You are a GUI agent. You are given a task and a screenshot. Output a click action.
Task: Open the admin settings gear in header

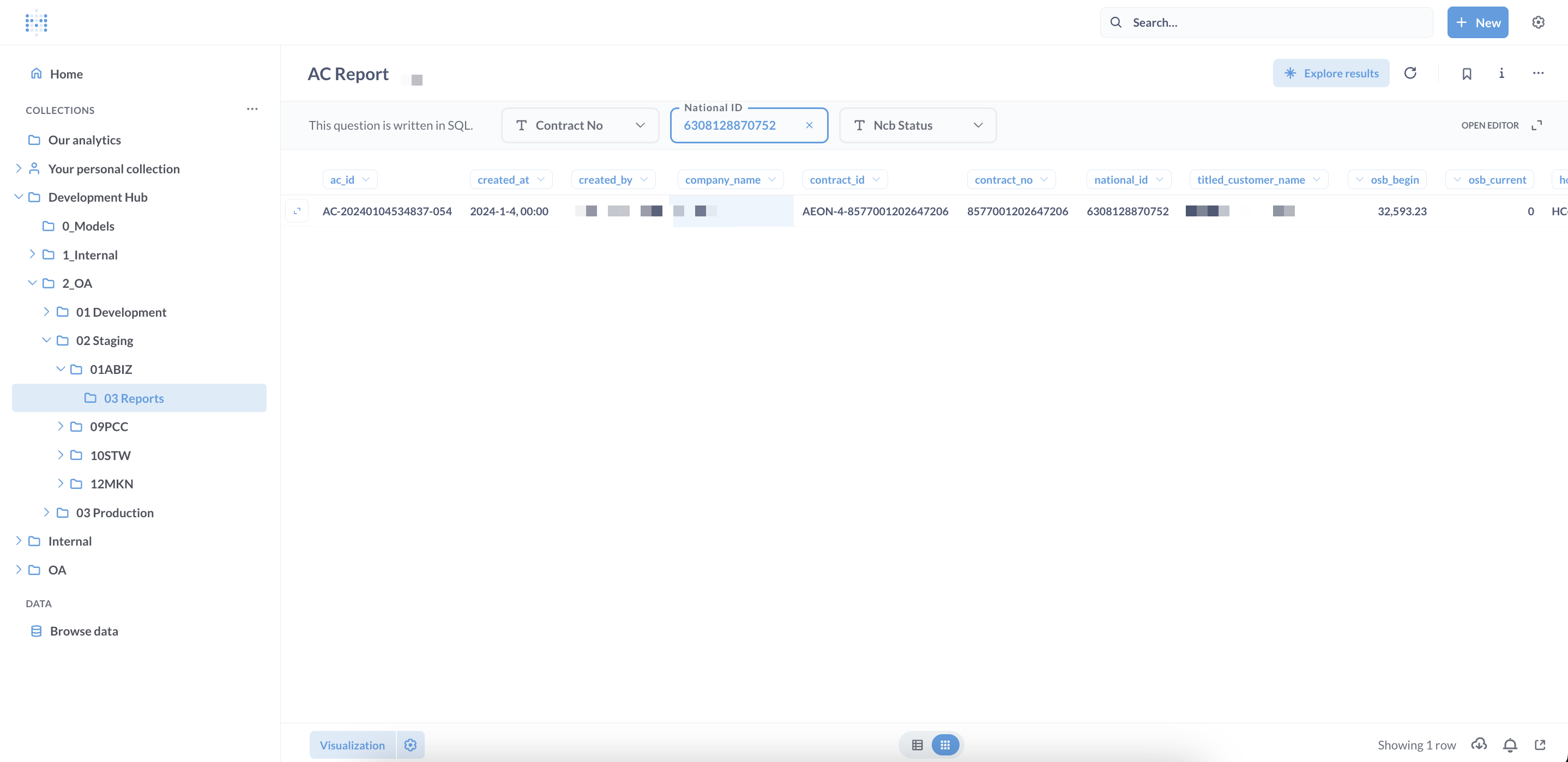pyautogui.click(x=1537, y=22)
